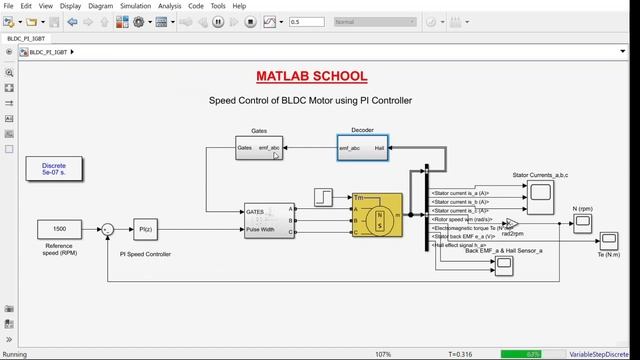The width and height of the screenshot is (640, 360).
Task: Open the Edit menu
Action: (26, 6)
